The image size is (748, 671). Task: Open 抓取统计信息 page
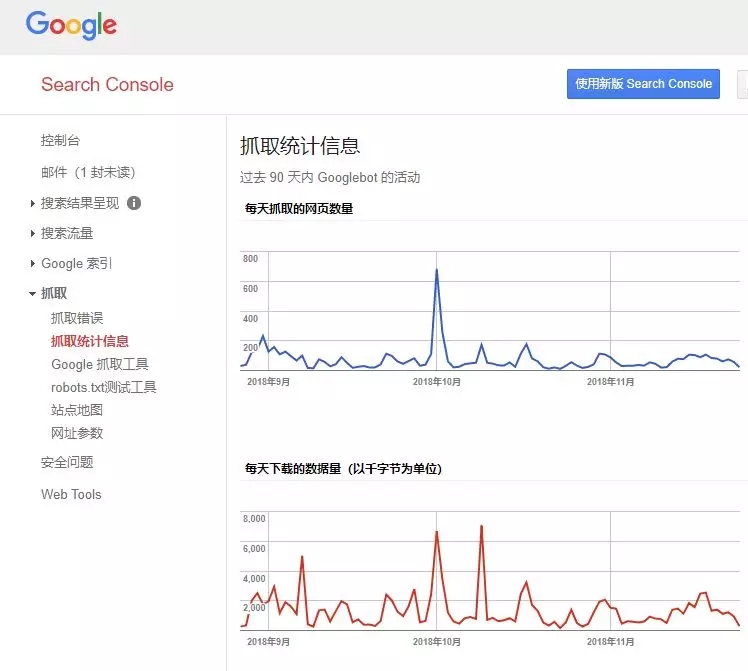(x=90, y=341)
